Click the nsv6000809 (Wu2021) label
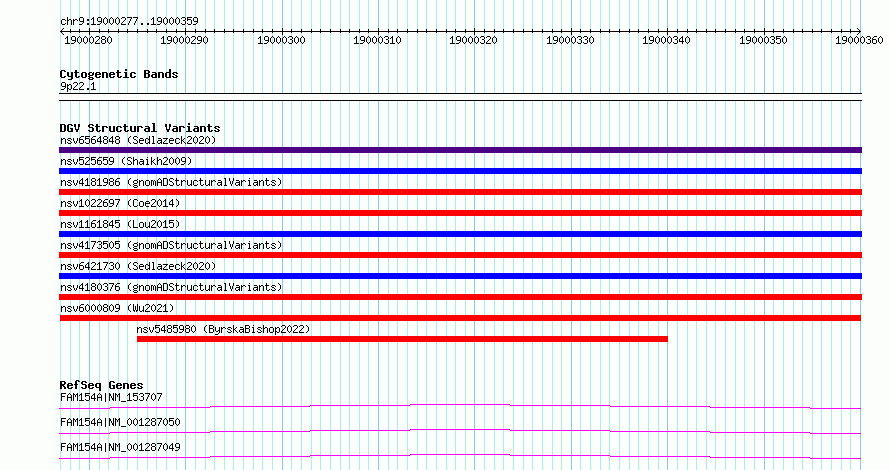 (x=117, y=308)
